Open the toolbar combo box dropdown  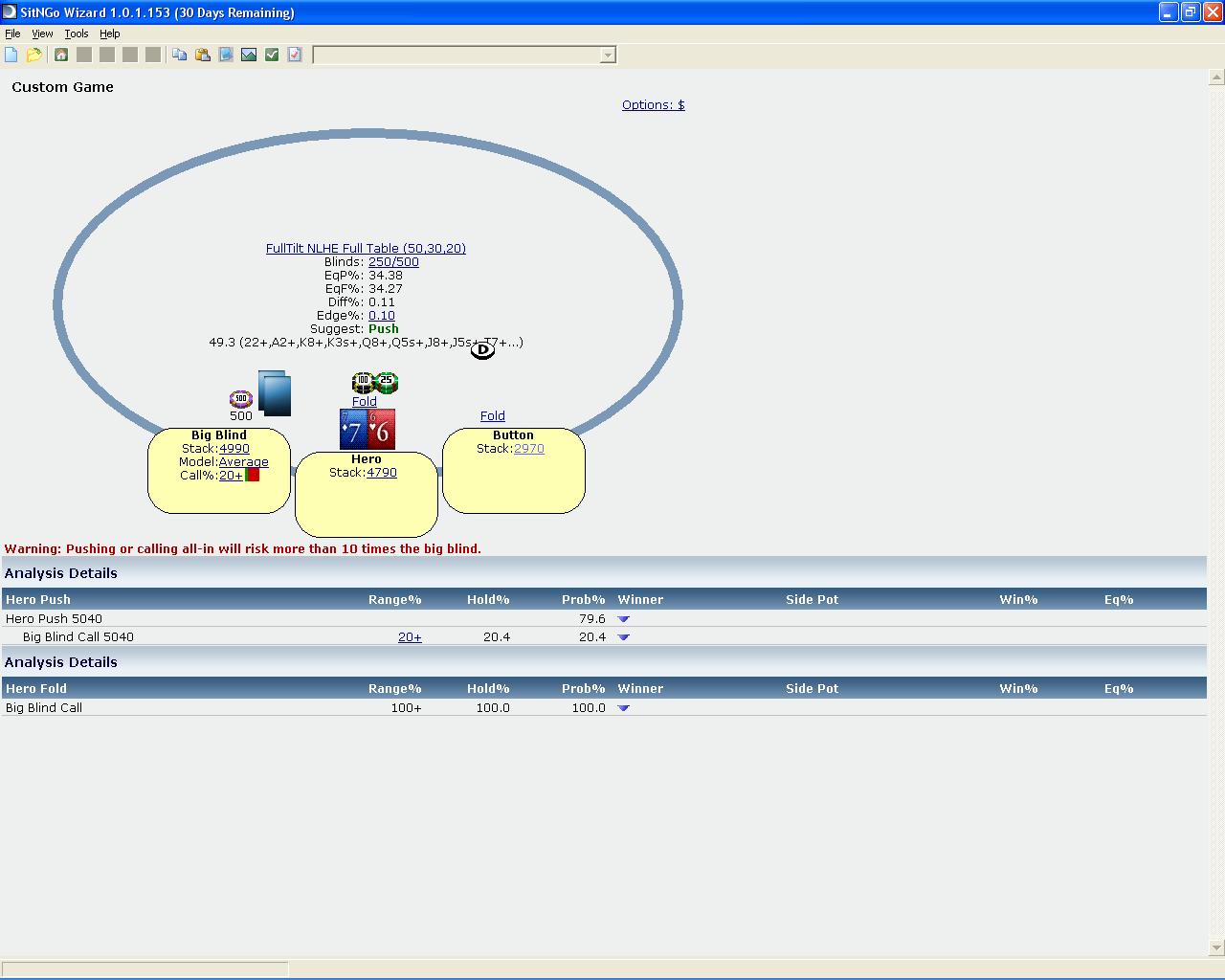607,56
